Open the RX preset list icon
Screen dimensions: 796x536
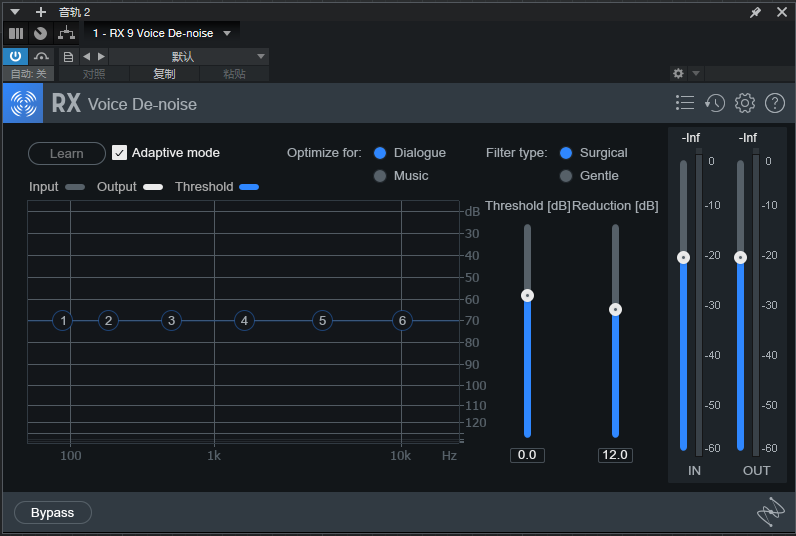coord(685,103)
